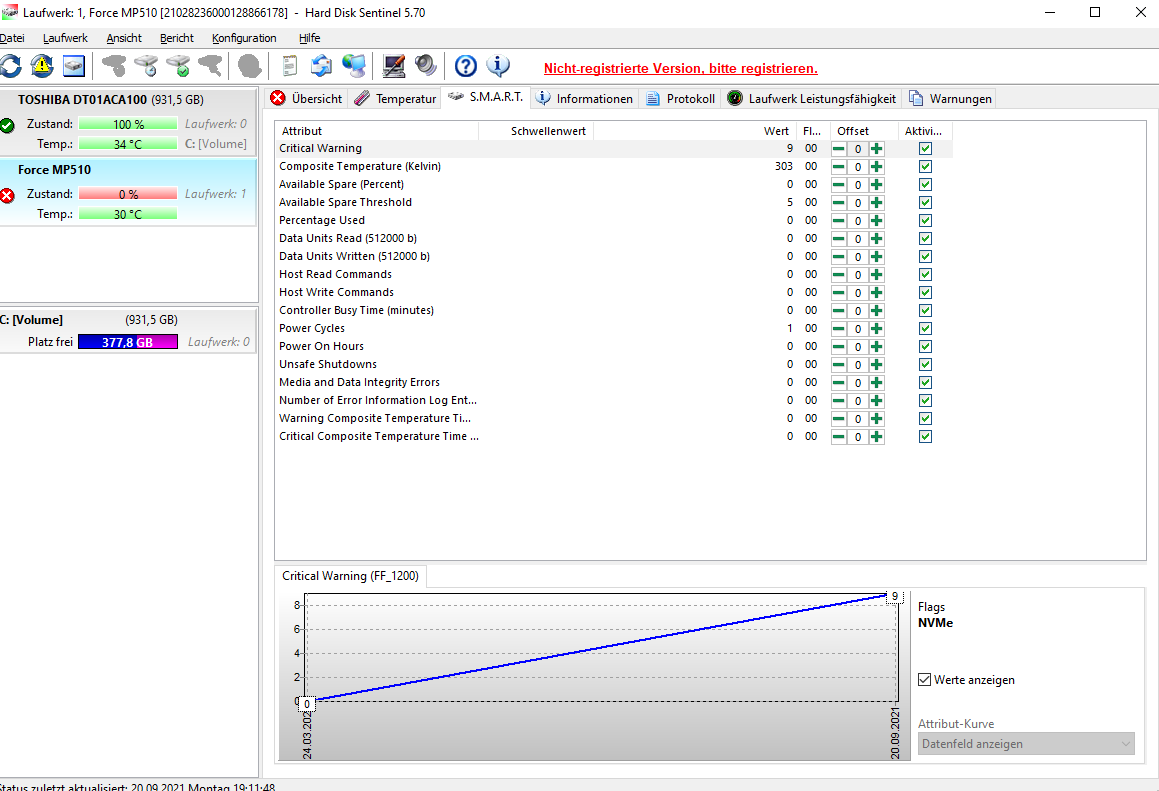This screenshot has width=1159, height=791.
Task: Click the send report envelope toolbar icon
Action: coord(321,66)
